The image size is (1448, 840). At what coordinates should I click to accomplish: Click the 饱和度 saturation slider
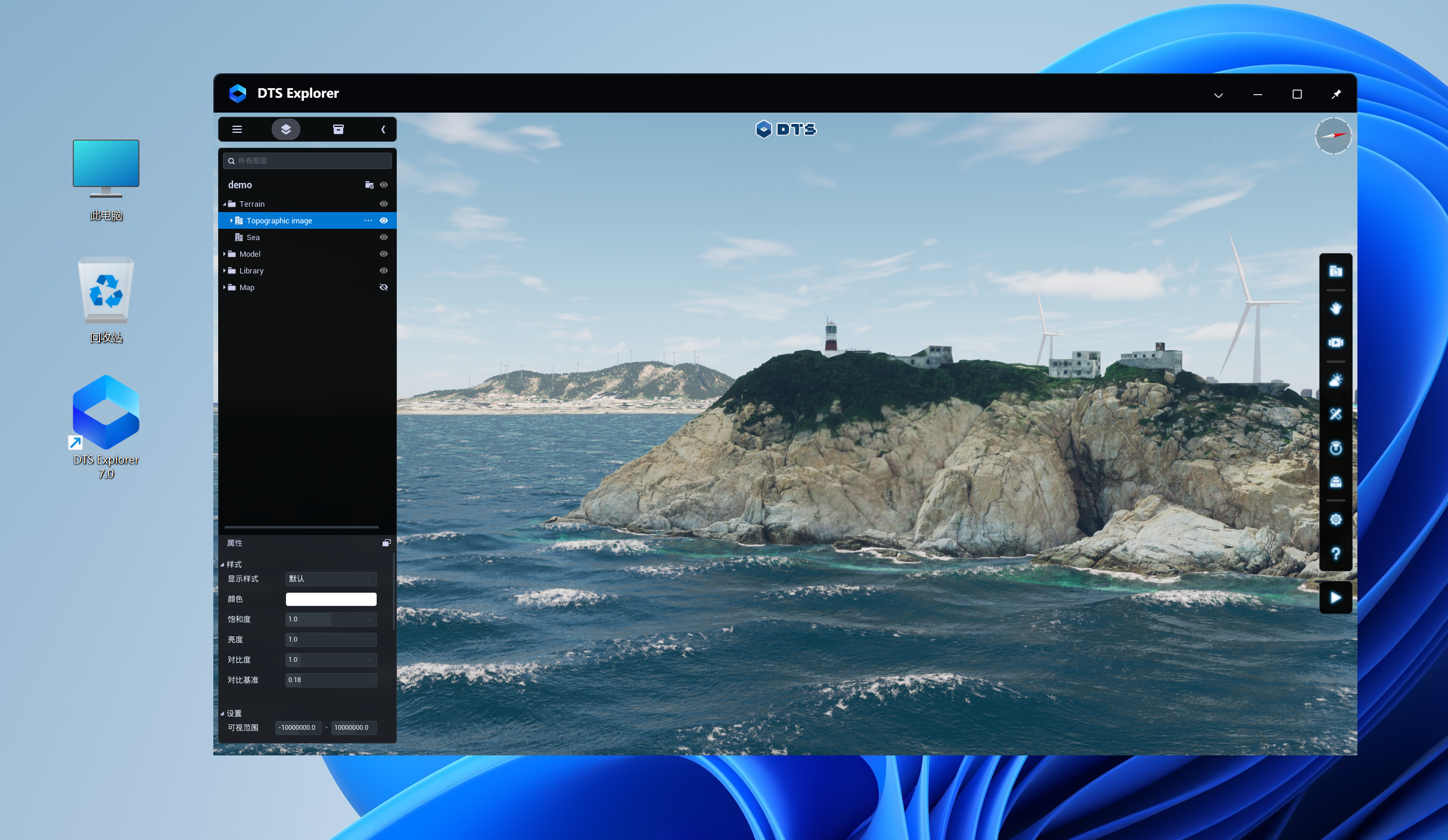[x=331, y=620]
